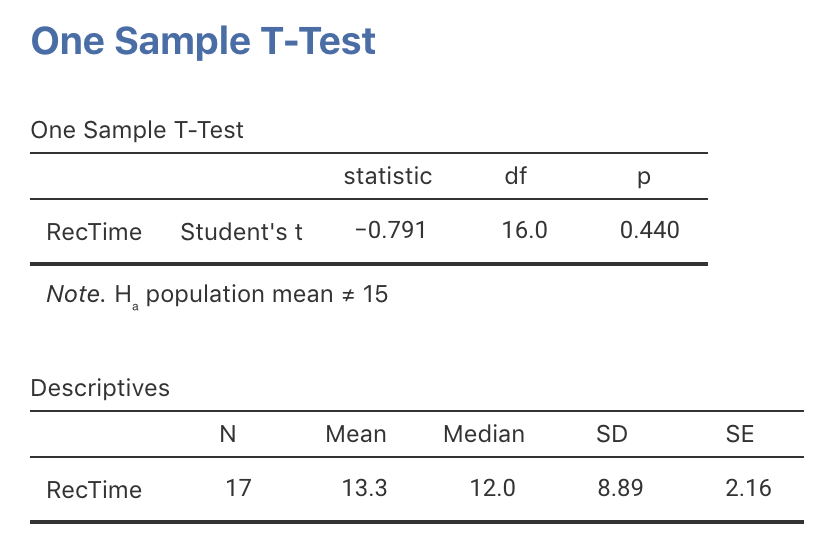Click the df column header
This screenshot has height=548, width=830.
click(516, 177)
